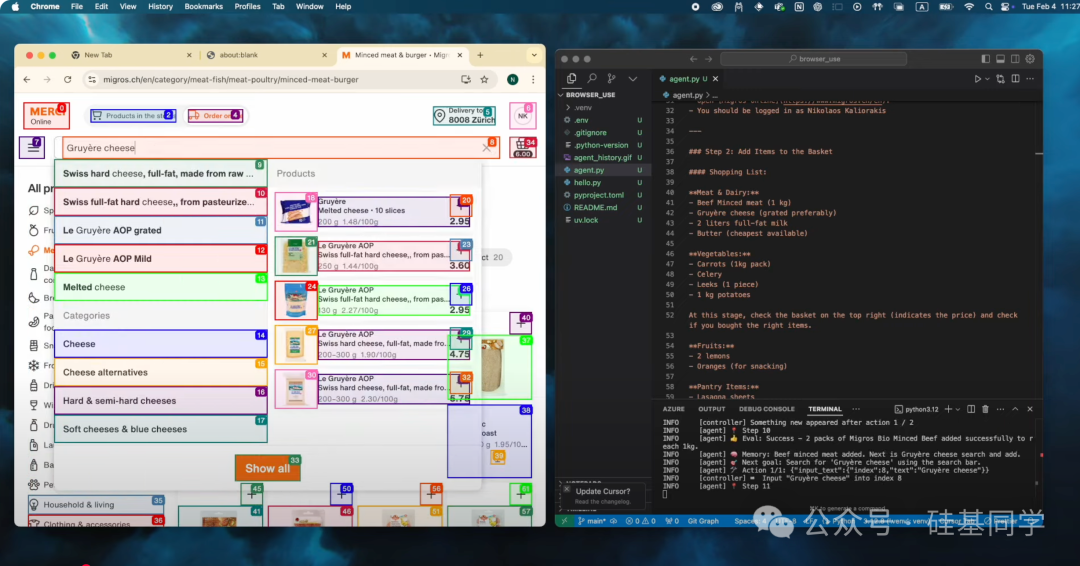1080x566 pixels.
Task: Open Chrome History menu
Action: click(x=160, y=6)
